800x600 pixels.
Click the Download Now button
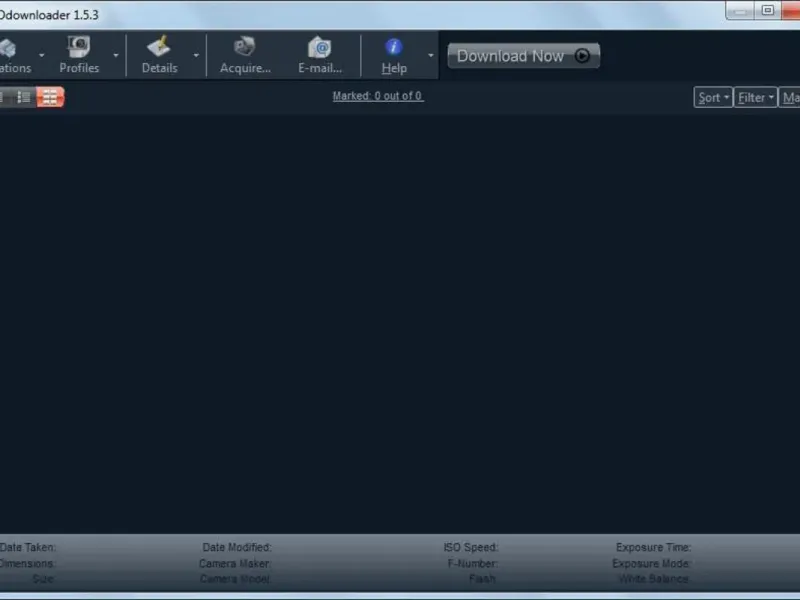pos(523,56)
